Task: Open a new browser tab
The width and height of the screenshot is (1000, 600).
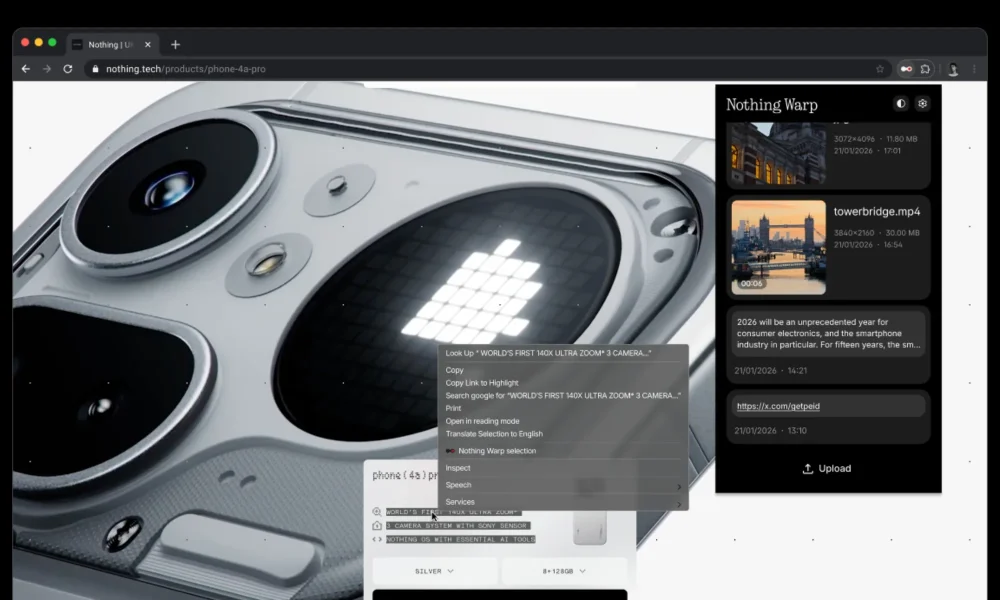Action: (x=176, y=44)
